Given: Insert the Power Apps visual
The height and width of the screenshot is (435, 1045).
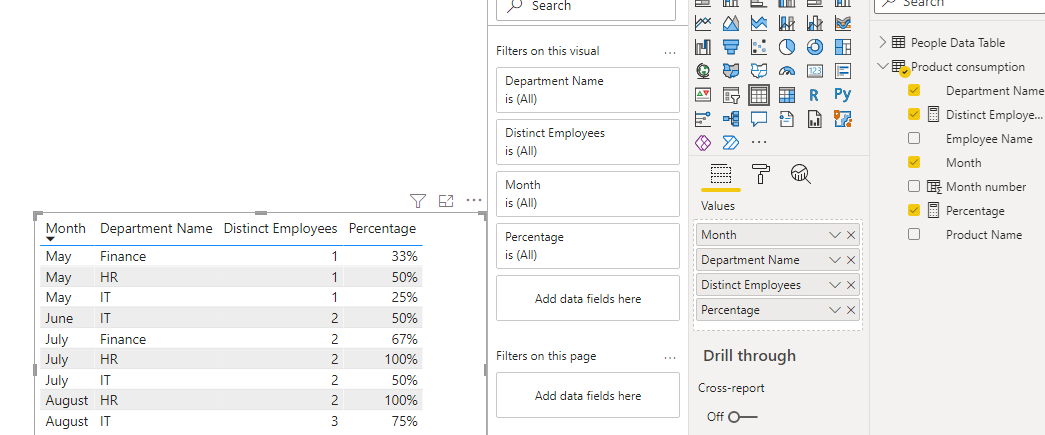Looking at the screenshot, I should coord(703,143).
